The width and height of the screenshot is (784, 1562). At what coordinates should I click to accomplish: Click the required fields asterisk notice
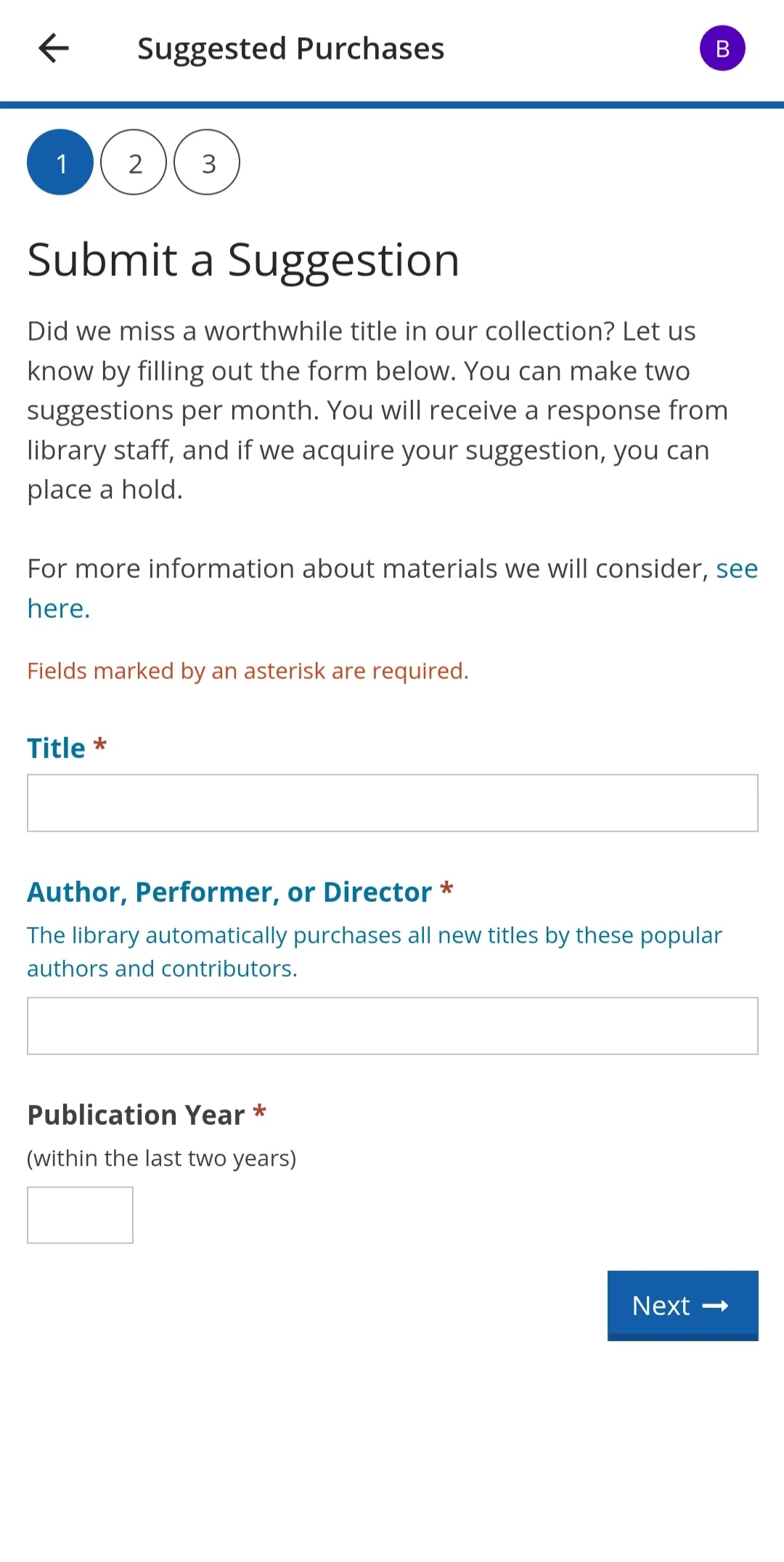248,671
